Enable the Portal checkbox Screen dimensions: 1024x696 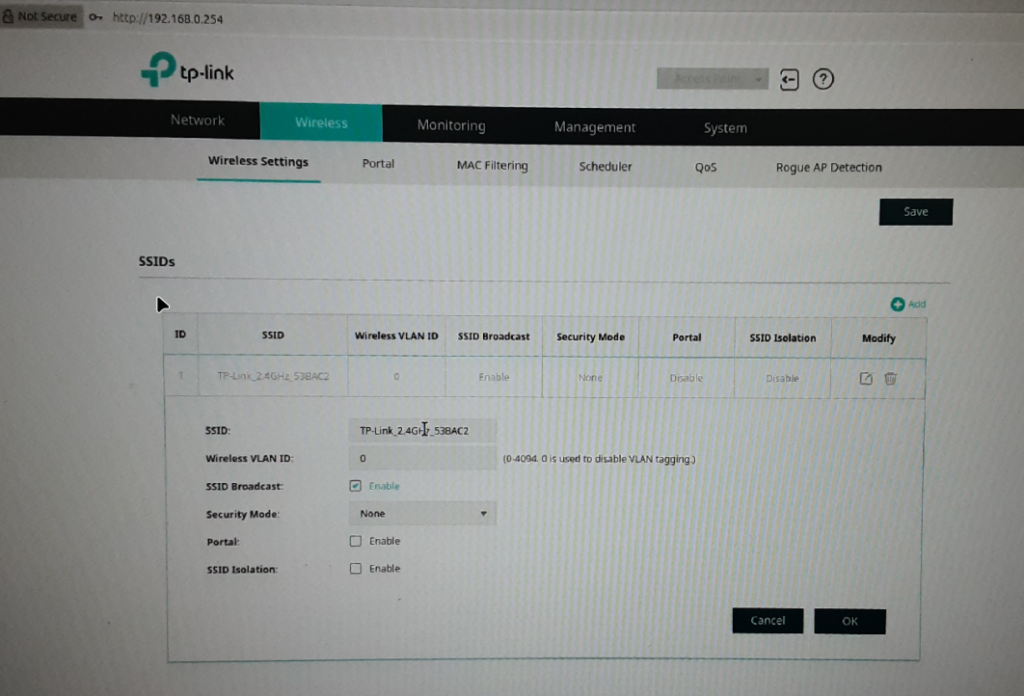point(355,541)
